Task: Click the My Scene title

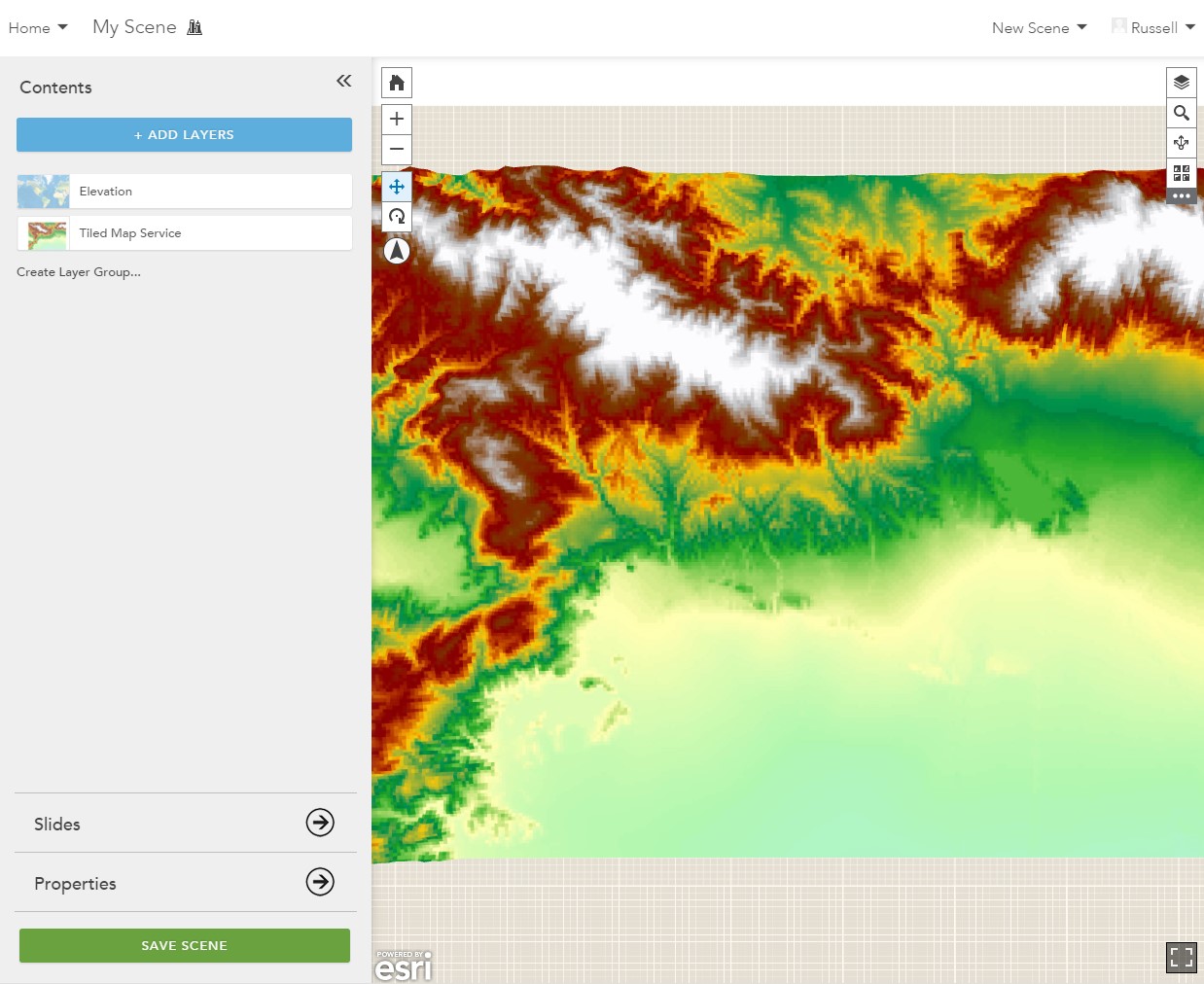Action: click(x=134, y=27)
